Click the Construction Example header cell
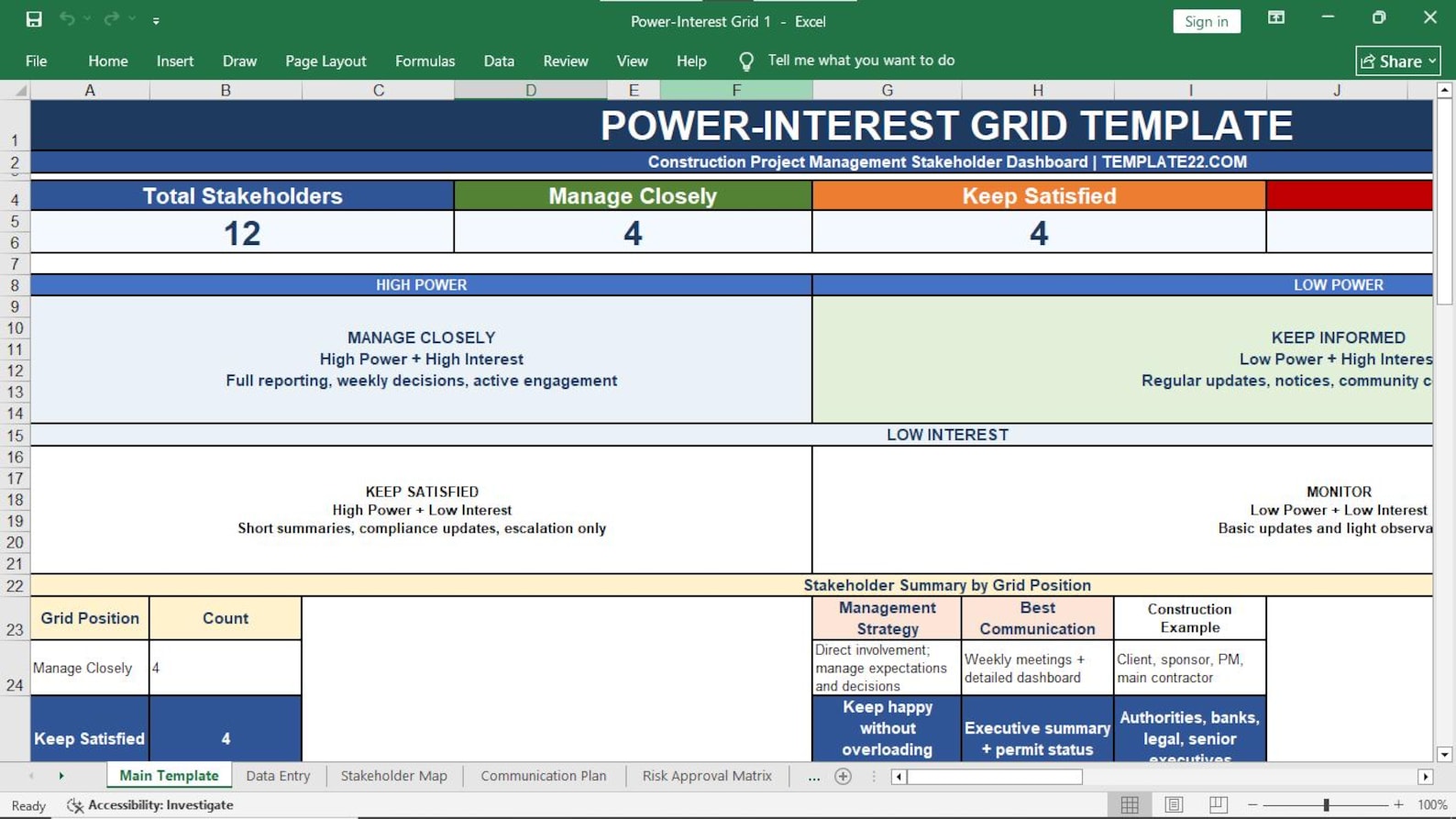Viewport: 1456px width, 819px height. click(x=1190, y=618)
